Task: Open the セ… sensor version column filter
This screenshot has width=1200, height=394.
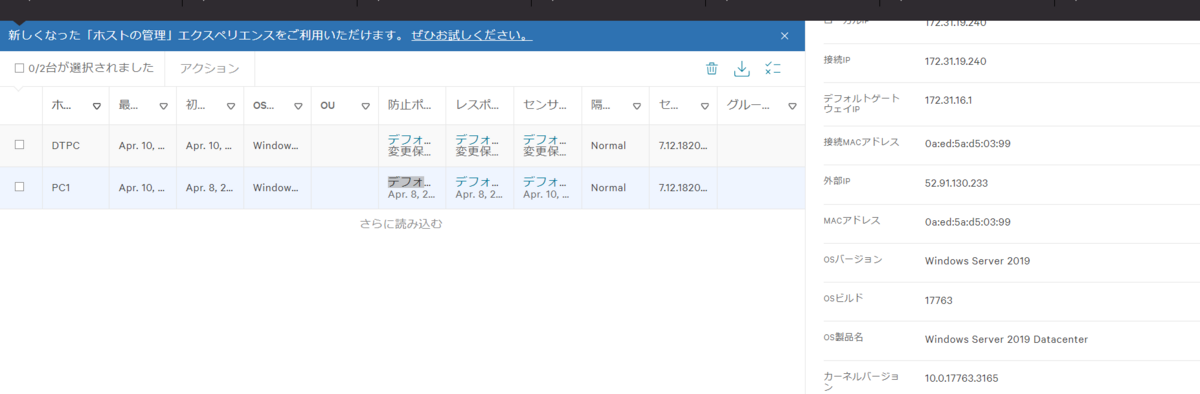Action: click(x=704, y=106)
